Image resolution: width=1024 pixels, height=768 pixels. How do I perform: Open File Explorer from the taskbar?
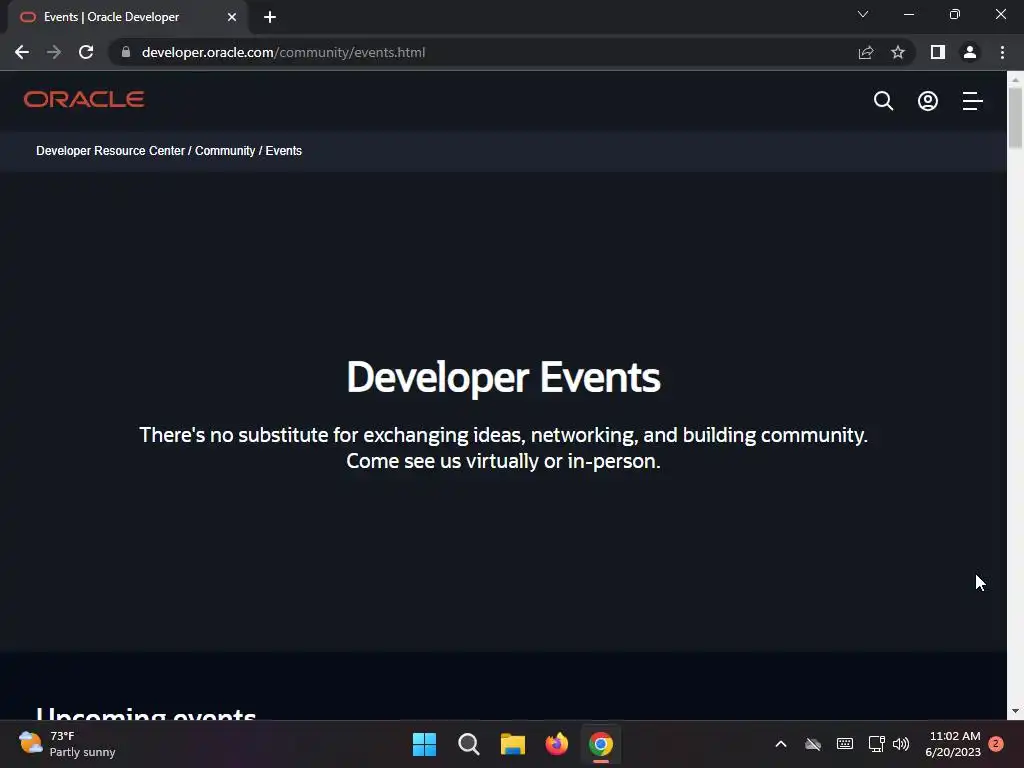513,744
